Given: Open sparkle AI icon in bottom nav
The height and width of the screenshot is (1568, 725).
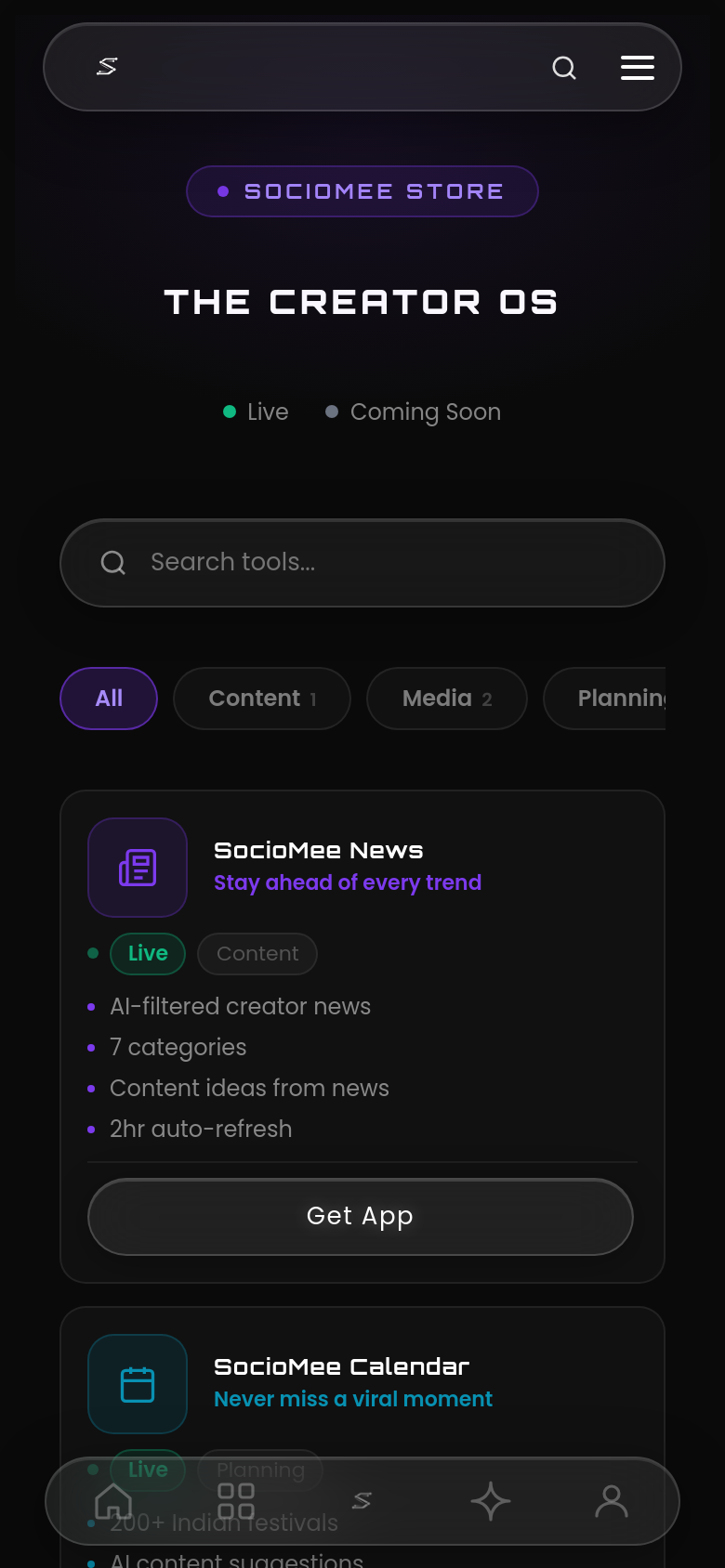Looking at the screenshot, I should tap(491, 1501).
